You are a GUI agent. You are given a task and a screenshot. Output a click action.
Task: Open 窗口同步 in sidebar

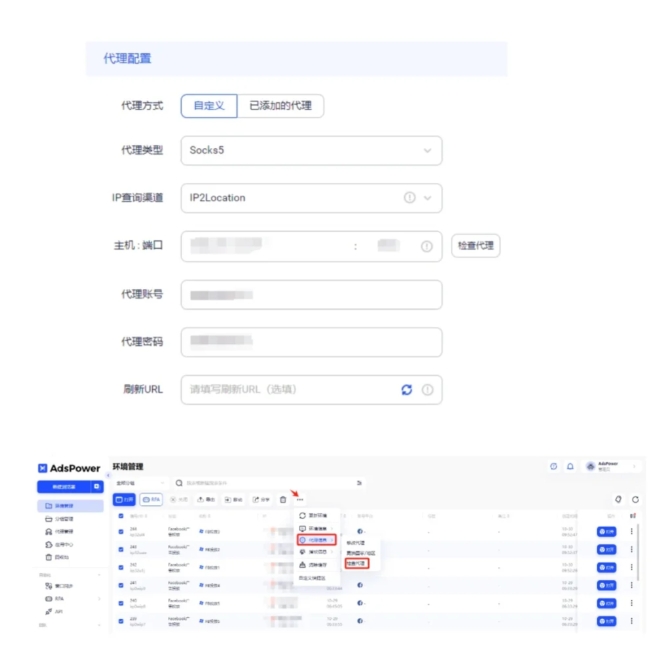(x=70, y=586)
